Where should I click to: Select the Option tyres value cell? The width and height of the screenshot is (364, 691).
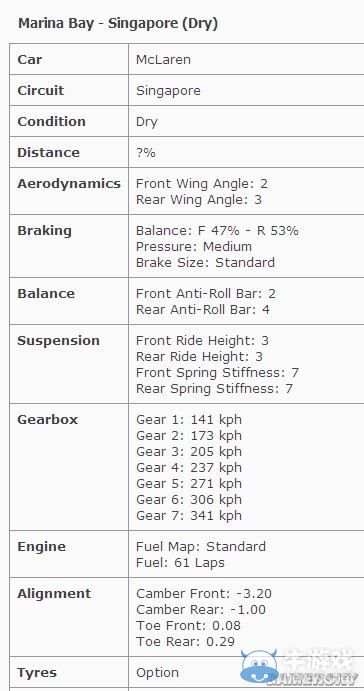246,672
